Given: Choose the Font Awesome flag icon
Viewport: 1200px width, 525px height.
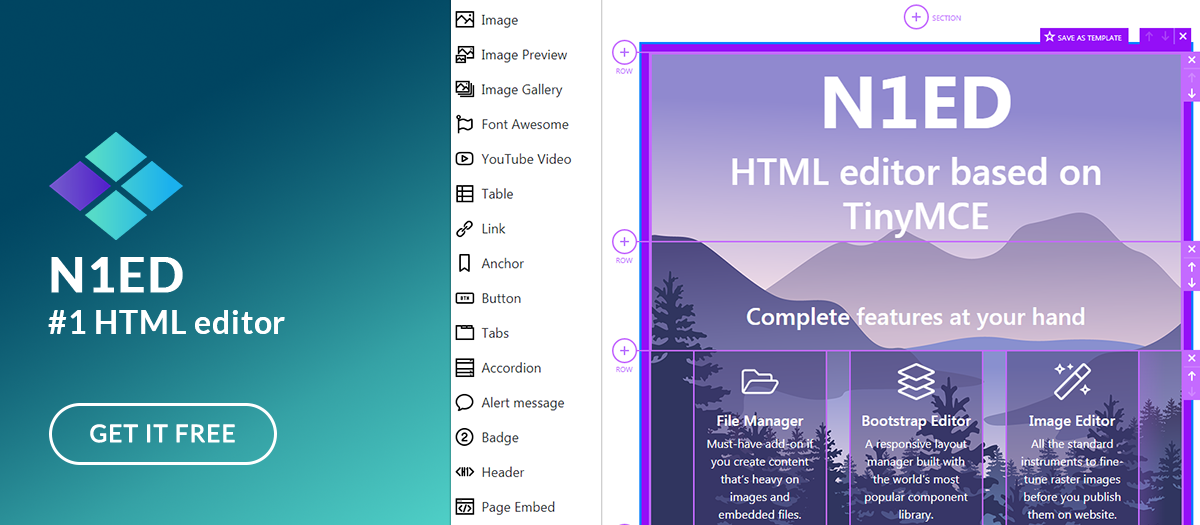Looking at the screenshot, I should tap(464, 125).
